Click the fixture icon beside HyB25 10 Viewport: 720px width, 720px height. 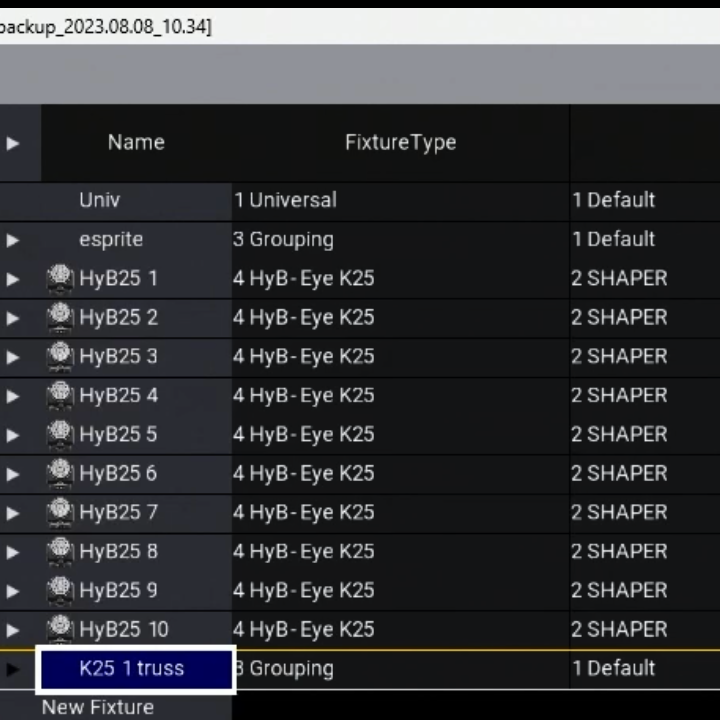pos(60,630)
